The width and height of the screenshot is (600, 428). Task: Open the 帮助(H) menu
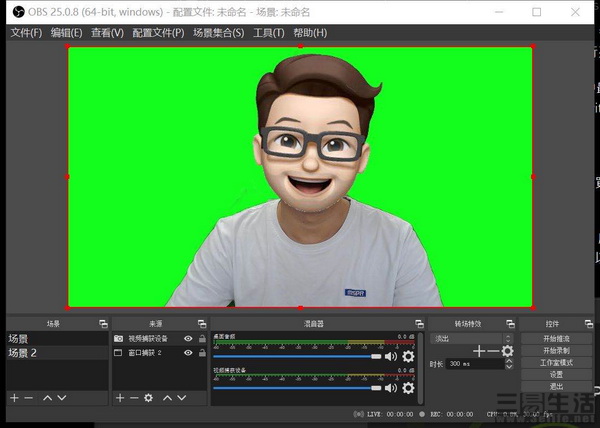pyautogui.click(x=310, y=33)
